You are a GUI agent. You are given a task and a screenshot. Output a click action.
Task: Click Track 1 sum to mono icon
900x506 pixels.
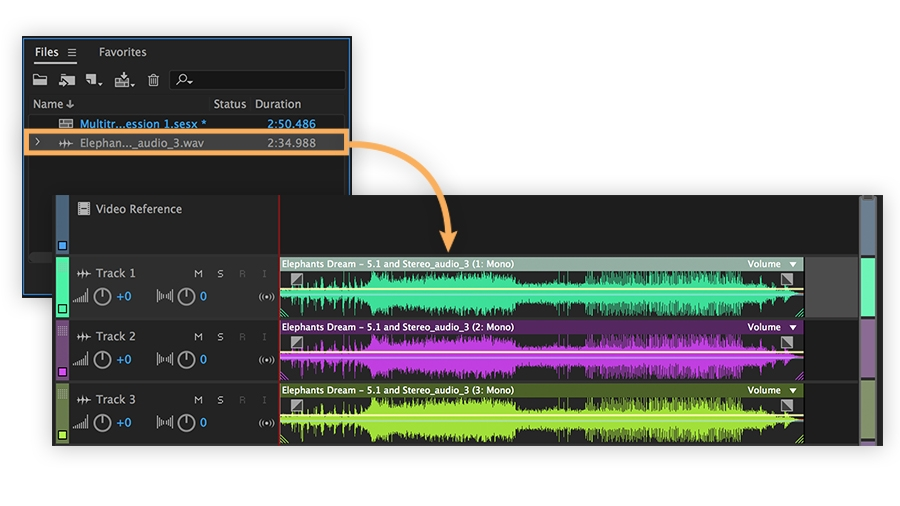pos(266,297)
